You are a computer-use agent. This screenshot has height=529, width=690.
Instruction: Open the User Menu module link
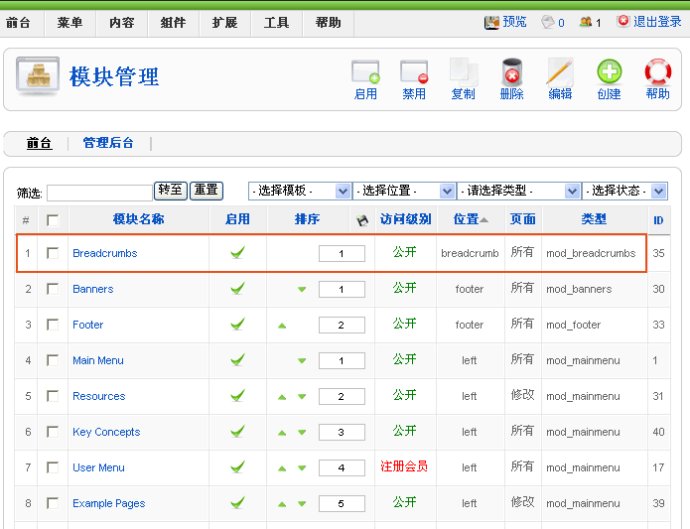(x=98, y=468)
